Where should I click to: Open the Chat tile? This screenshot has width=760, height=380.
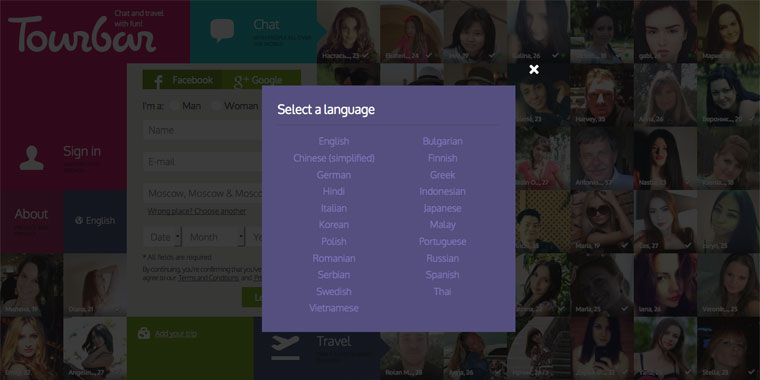(x=253, y=32)
